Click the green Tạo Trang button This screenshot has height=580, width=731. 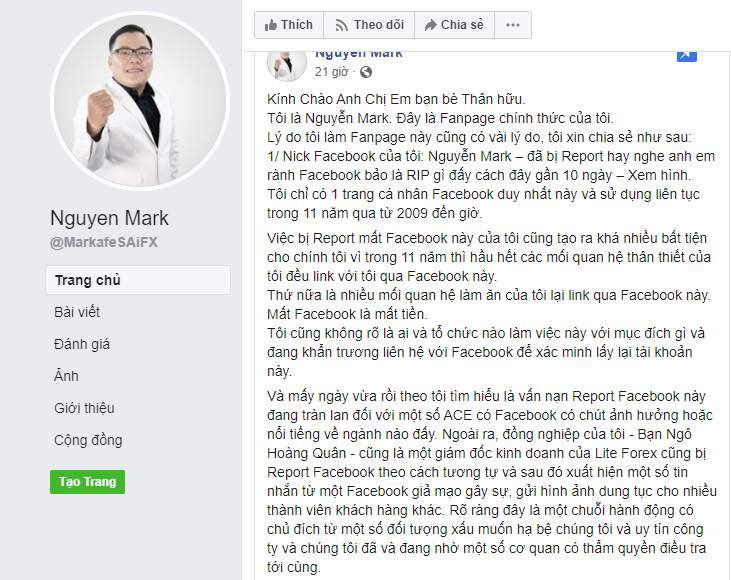click(87, 482)
